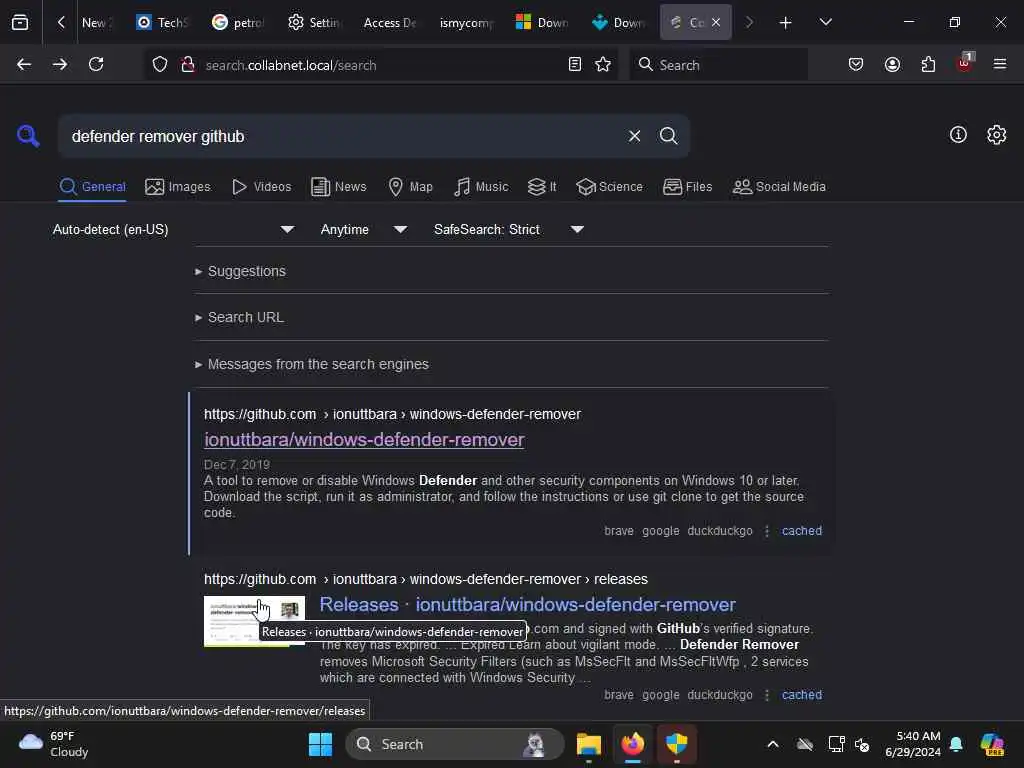Open the SafeSearch: Strict dropdown
This screenshot has width=1024, height=768.
pyautogui.click(x=509, y=230)
